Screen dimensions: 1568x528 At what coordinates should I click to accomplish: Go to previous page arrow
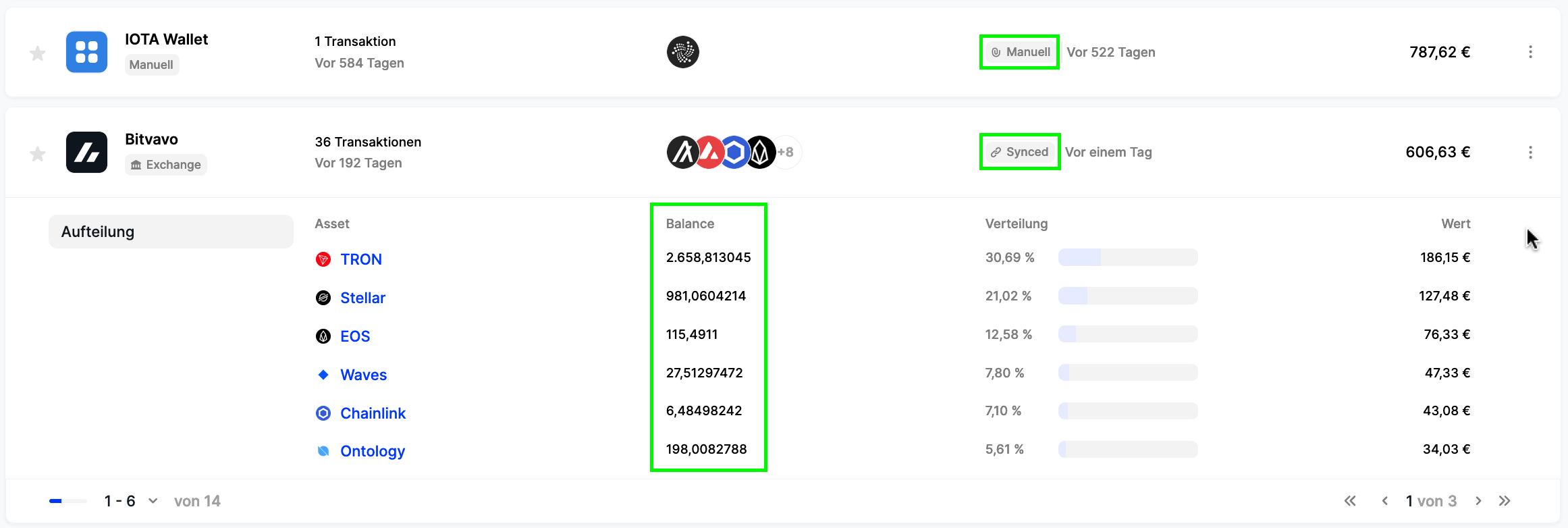[1384, 501]
